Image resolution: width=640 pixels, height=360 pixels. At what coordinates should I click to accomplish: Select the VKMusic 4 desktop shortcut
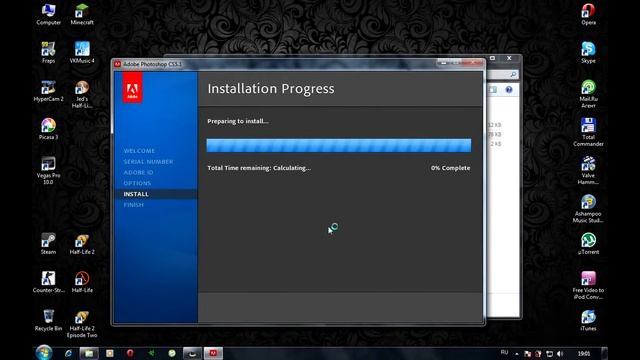82,52
